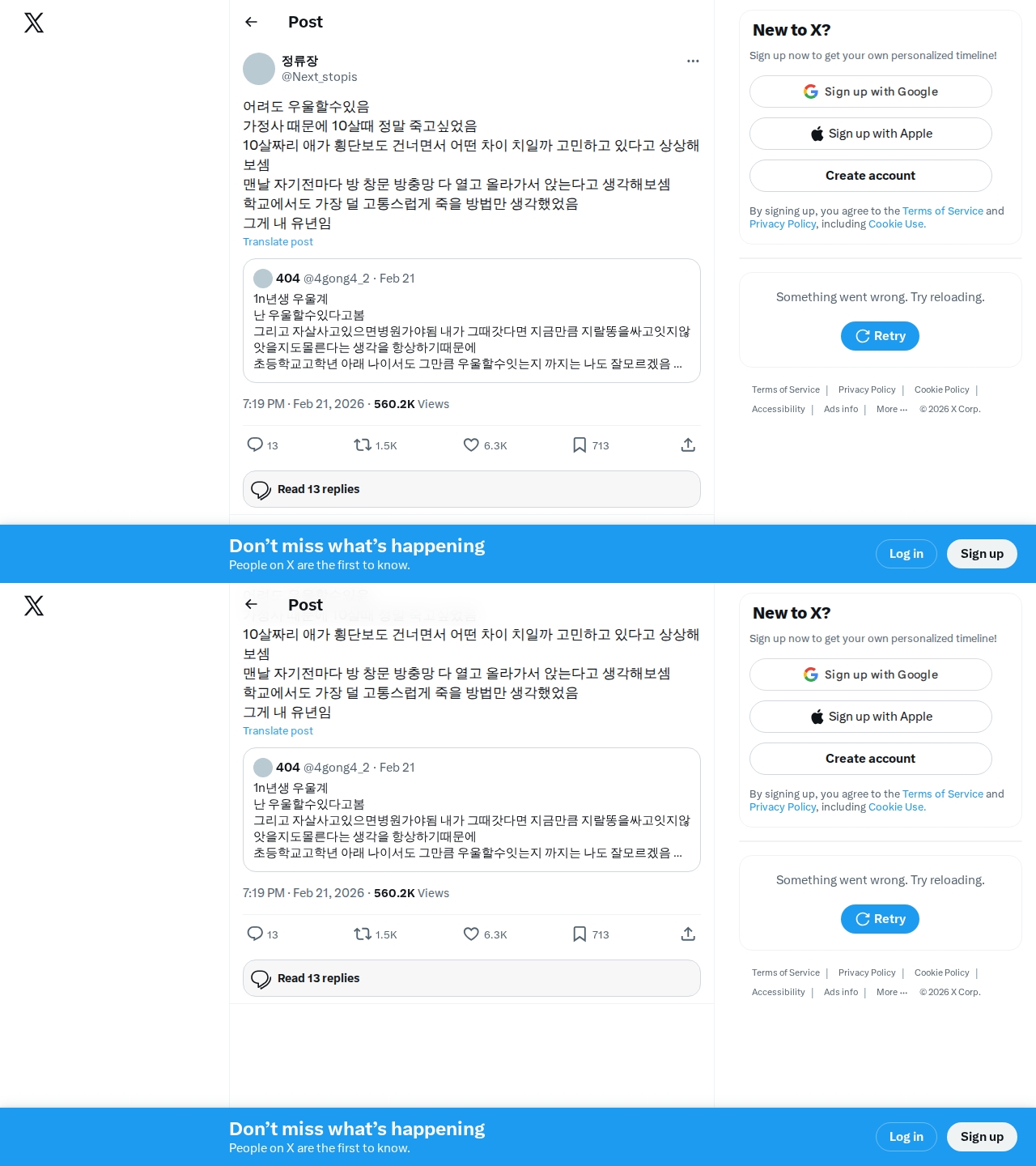Click Log in on the upper blue banner
Image resolution: width=1036 pixels, height=1166 pixels.
[906, 554]
